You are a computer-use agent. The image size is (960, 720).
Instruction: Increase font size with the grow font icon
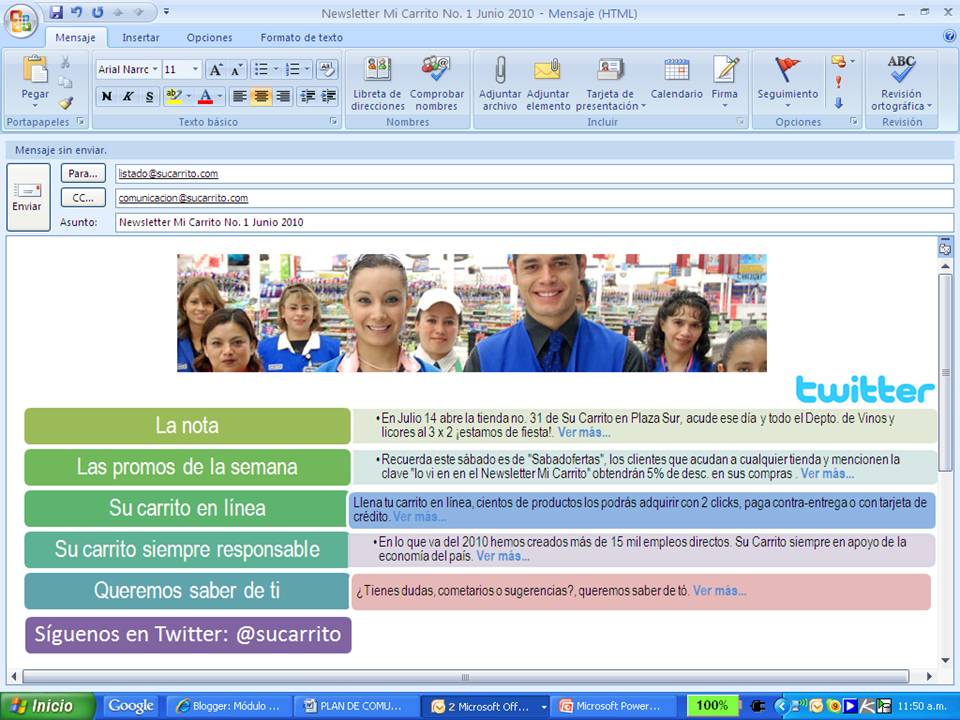216,70
